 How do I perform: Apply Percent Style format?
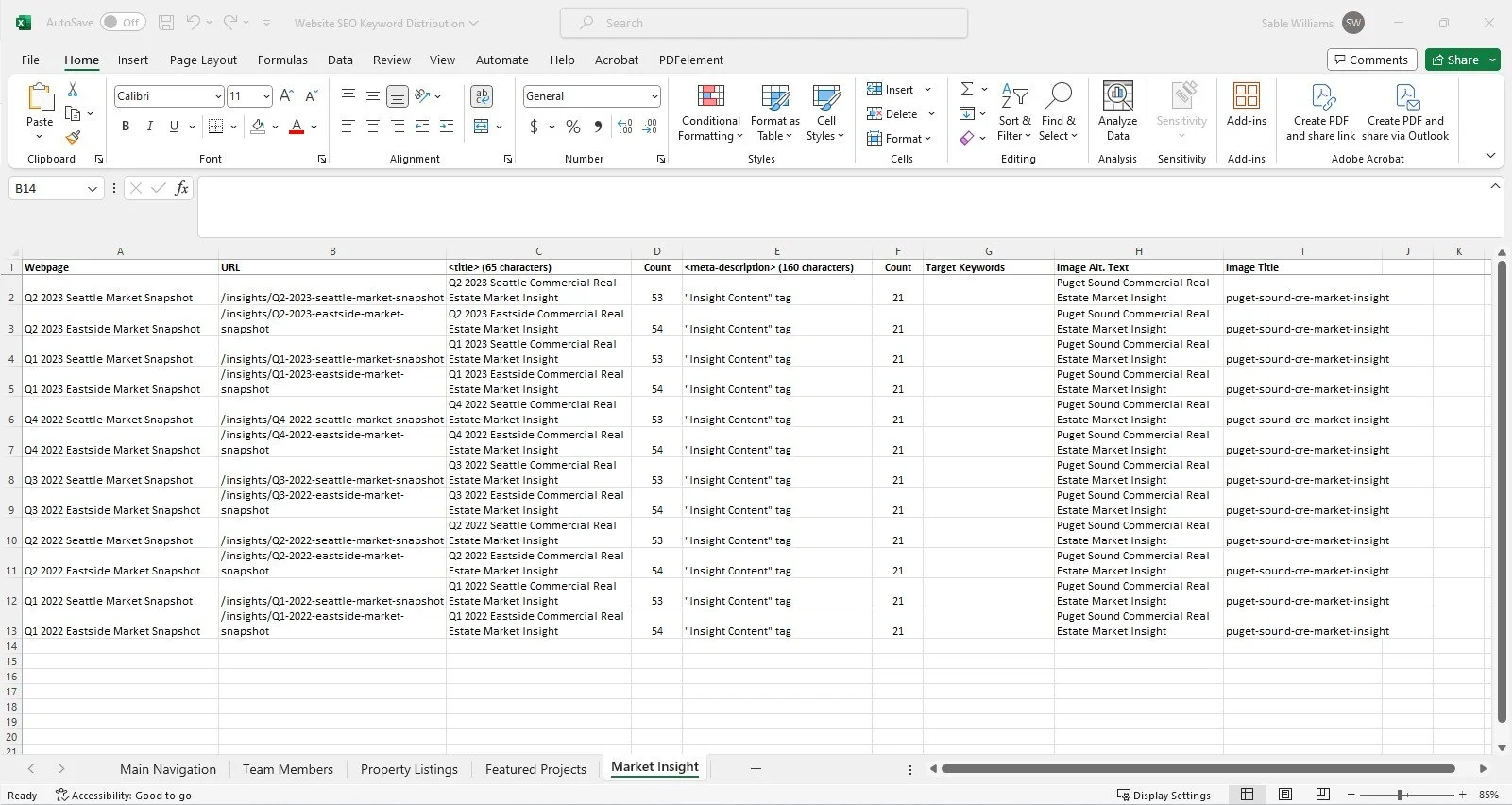573,127
